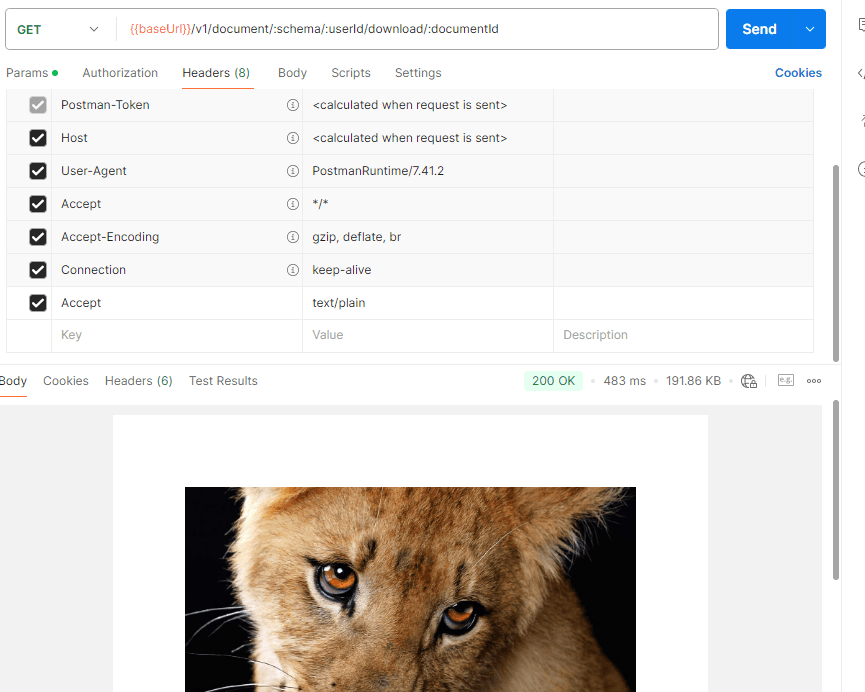Screen dimensions: 865x692
Task: Open the GET request method dropdown
Action: click(x=57, y=29)
